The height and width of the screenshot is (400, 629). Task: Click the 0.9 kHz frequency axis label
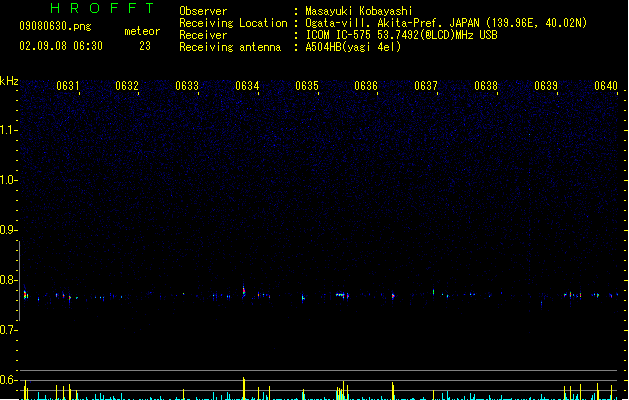click(9, 230)
